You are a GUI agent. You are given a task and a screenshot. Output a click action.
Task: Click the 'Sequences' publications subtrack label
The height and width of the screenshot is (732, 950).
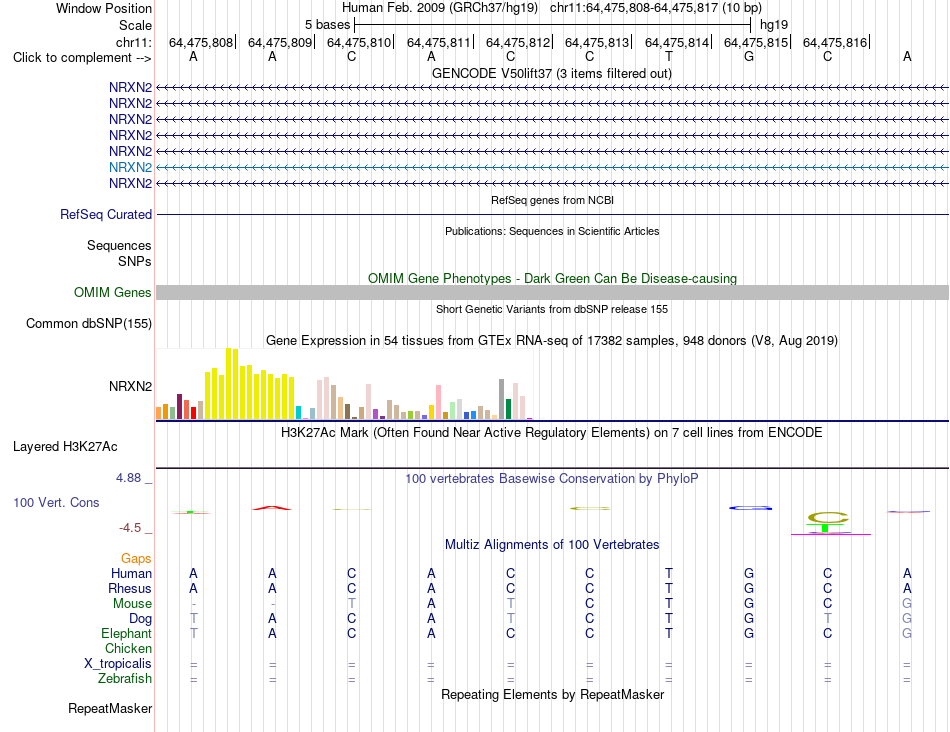[x=119, y=245]
